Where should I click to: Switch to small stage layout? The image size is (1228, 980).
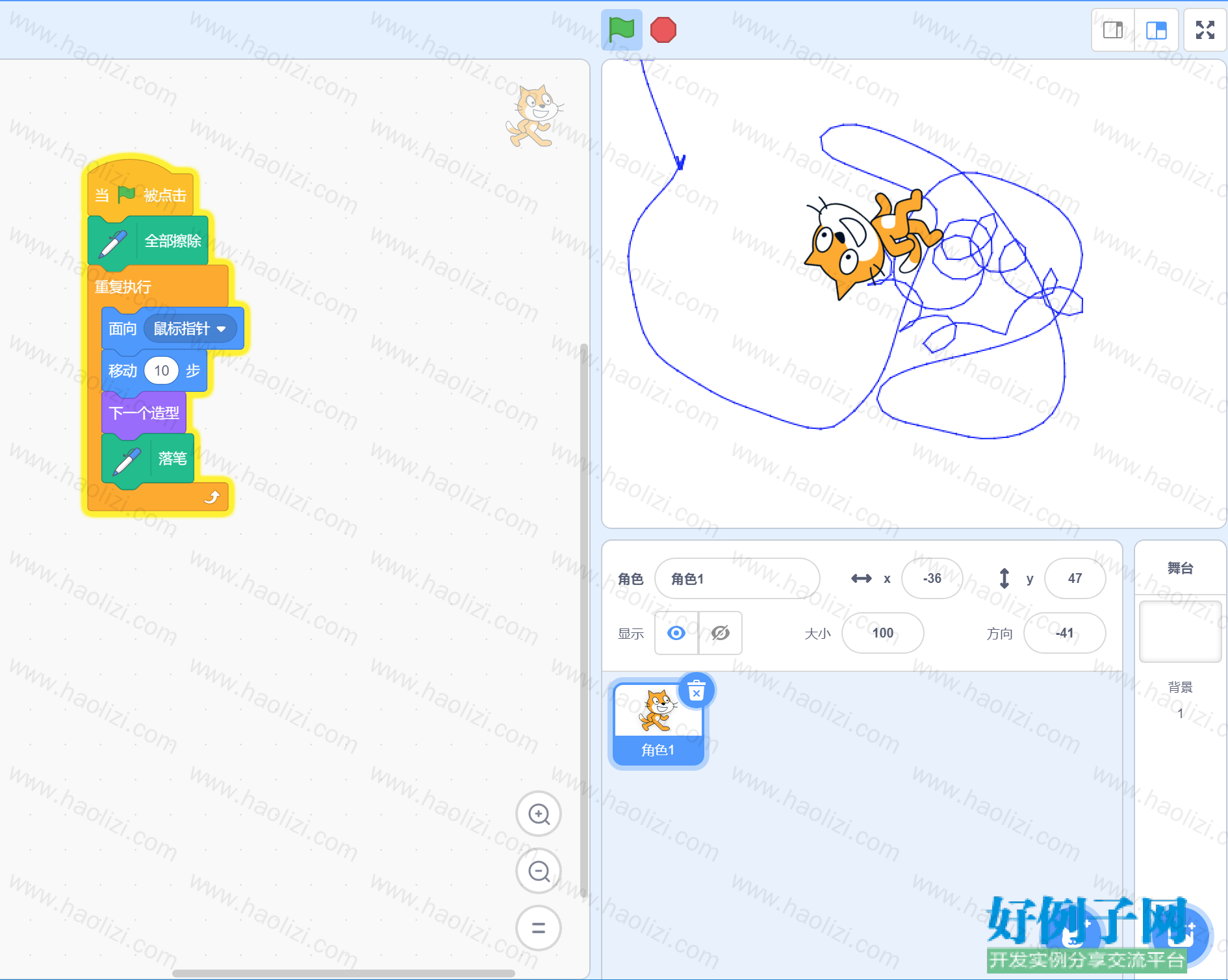[1113, 30]
